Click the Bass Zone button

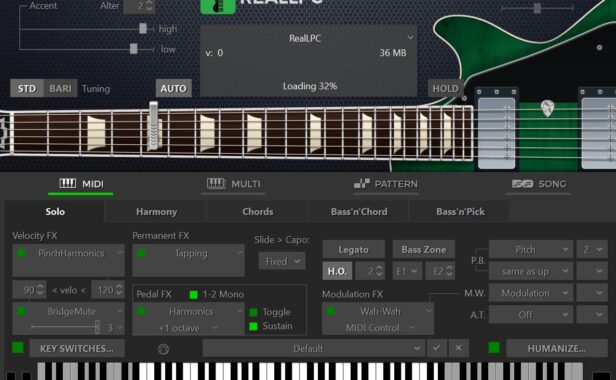[x=424, y=250]
